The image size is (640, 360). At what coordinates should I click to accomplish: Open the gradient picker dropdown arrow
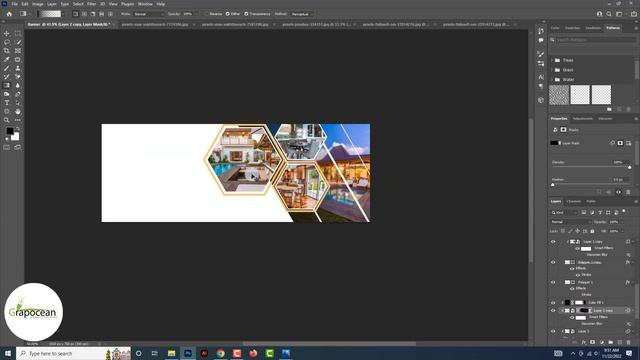63,14
